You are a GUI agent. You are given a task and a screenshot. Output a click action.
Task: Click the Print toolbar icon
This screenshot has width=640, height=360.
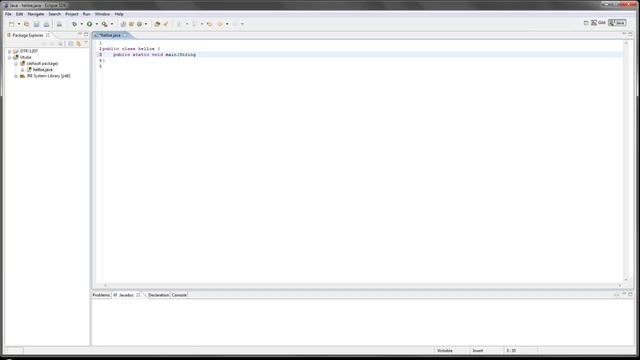tap(59, 24)
